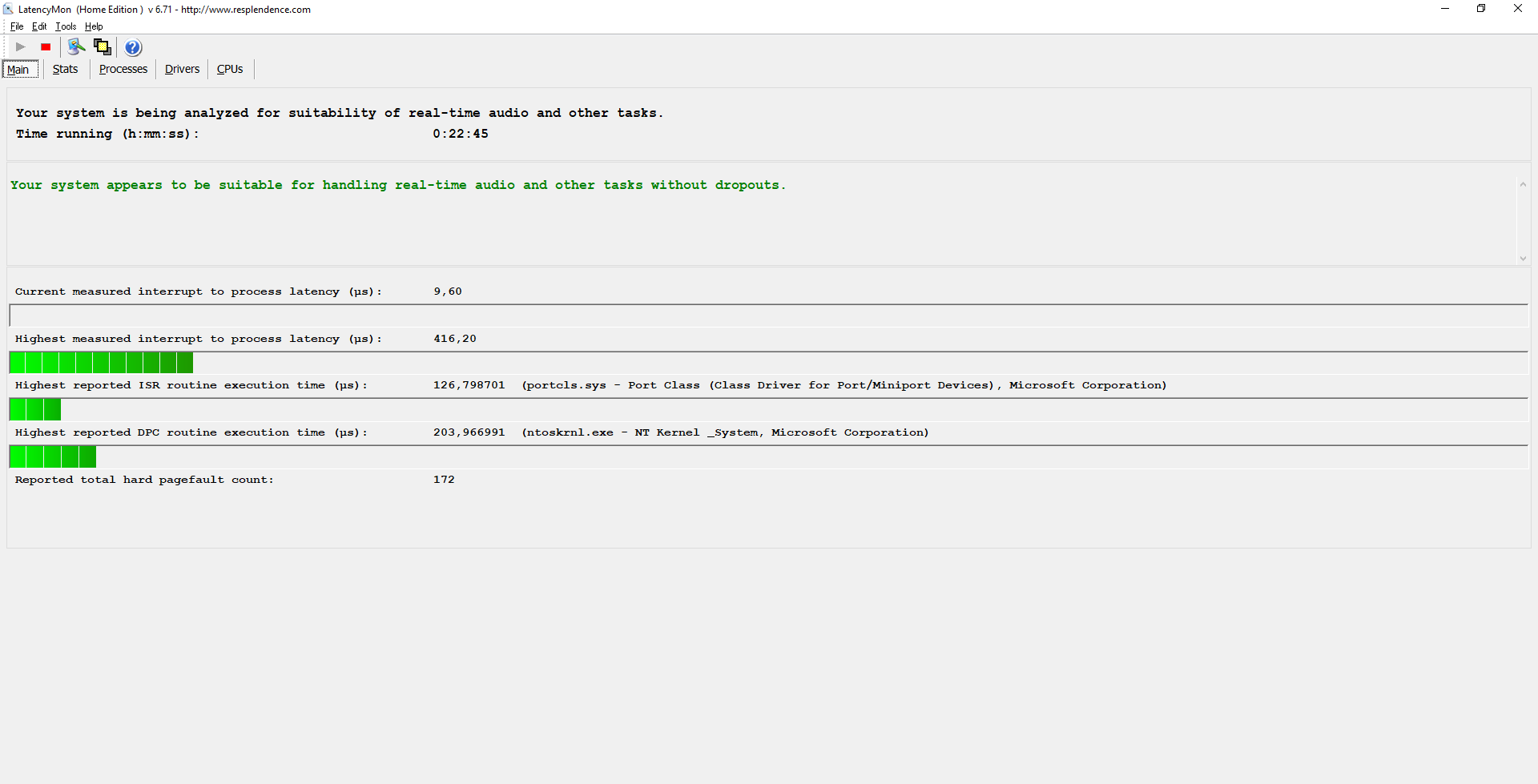Click 'Highest reported ISR routine execution time' label
Image resolution: width=1538 pixels, height=784 pixels.
[x=191, y=385]
